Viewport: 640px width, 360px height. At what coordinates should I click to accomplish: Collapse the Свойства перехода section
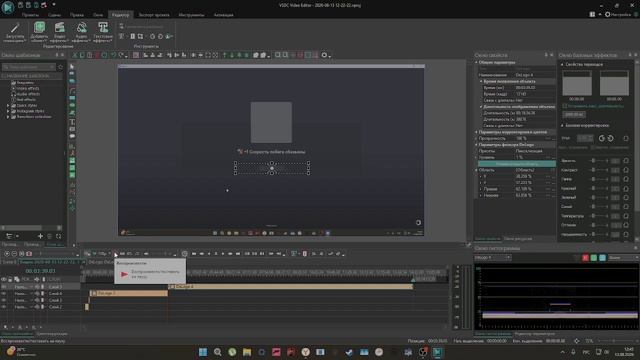[x=562, y=64]
